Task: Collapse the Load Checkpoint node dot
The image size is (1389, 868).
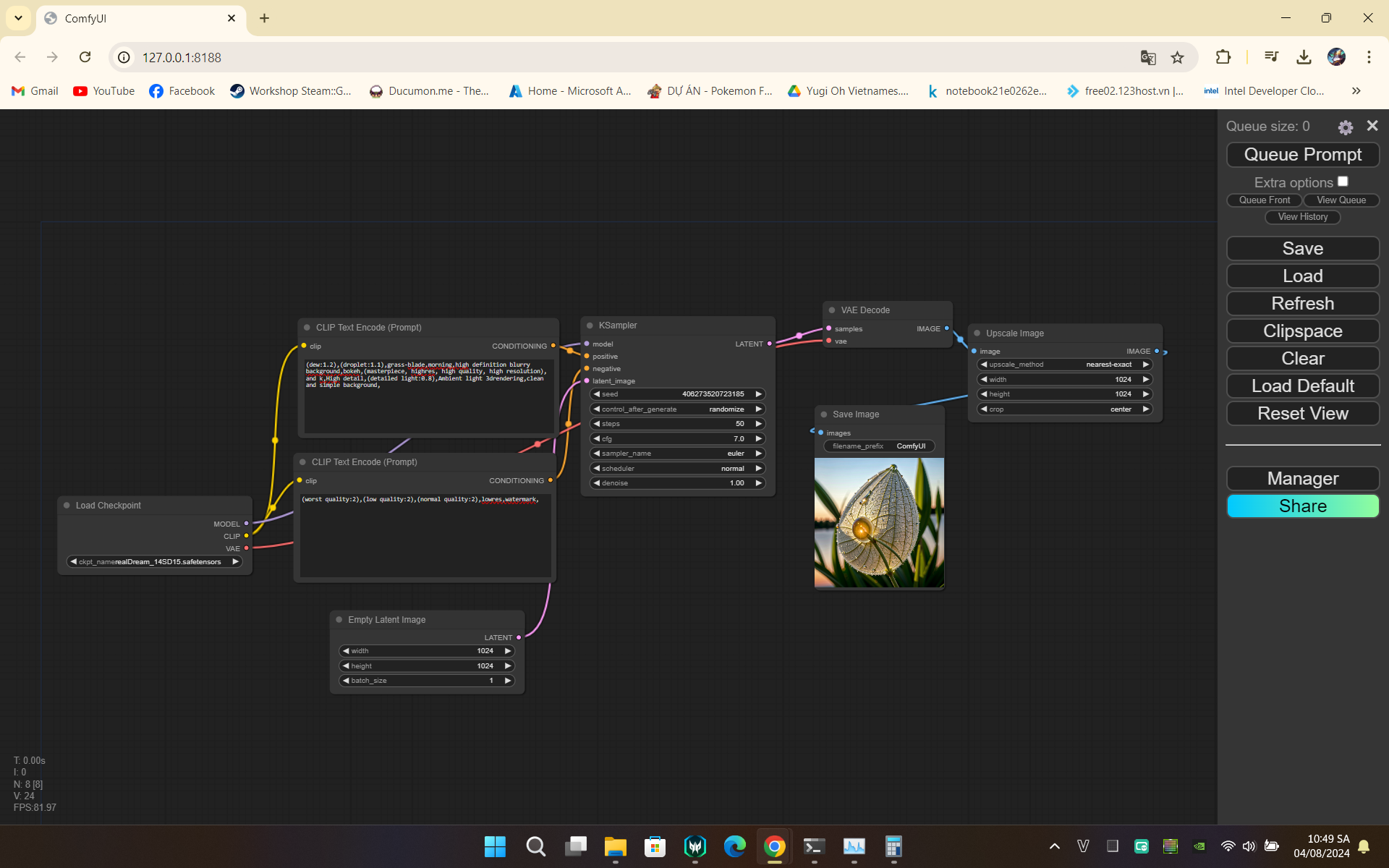Action: pos(67,506)
